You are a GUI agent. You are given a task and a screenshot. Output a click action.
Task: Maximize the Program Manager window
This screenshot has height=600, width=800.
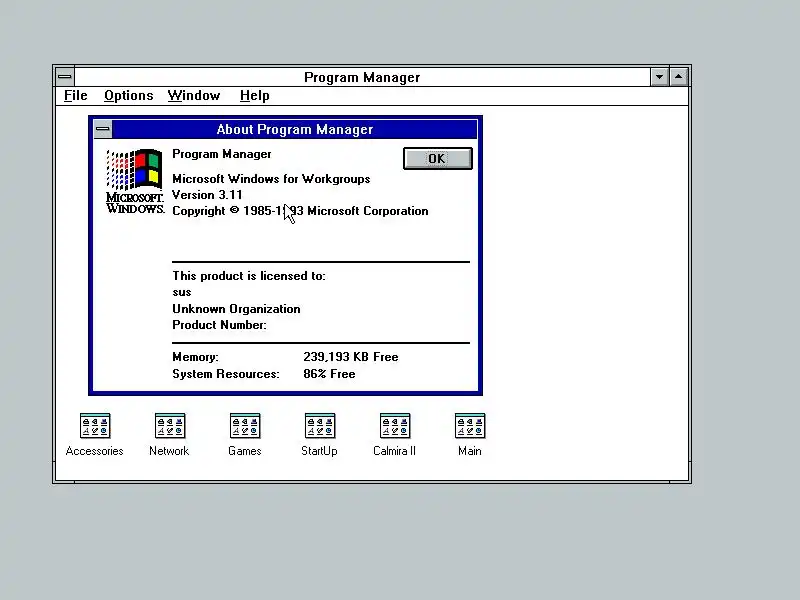pos(679,77)
